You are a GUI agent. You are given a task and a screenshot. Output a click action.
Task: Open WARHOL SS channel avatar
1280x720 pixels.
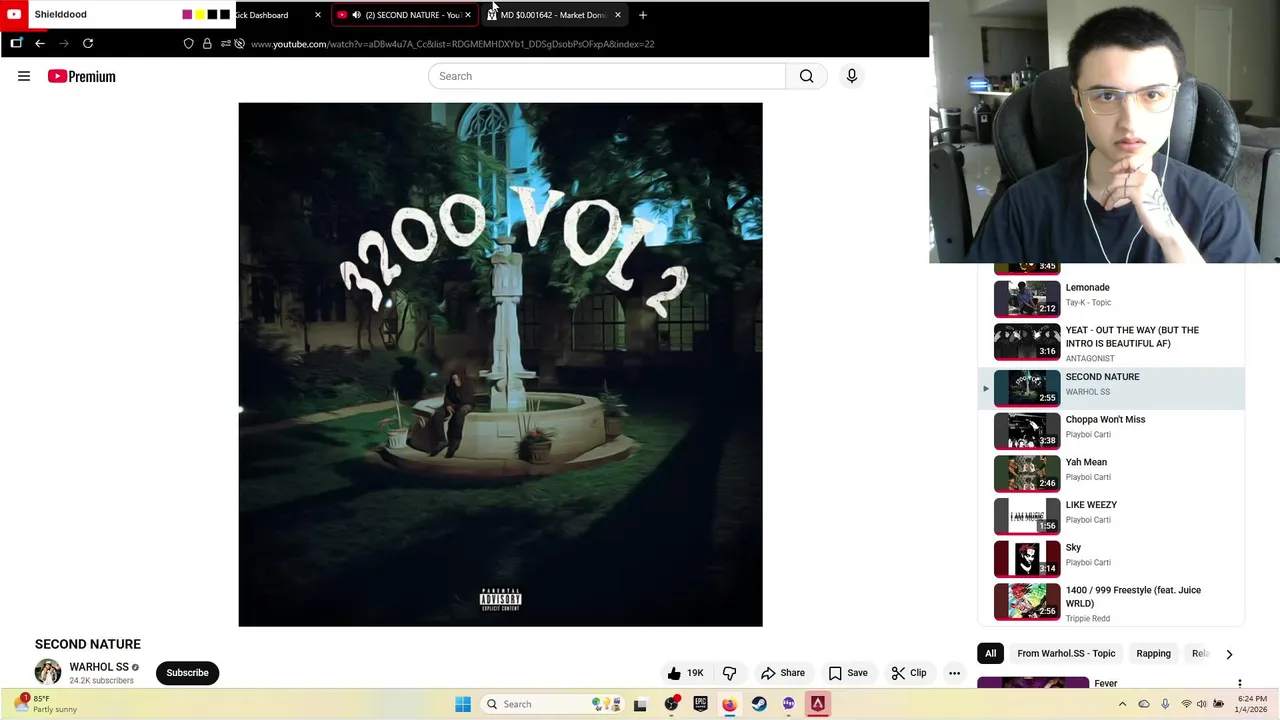[48, 672]
